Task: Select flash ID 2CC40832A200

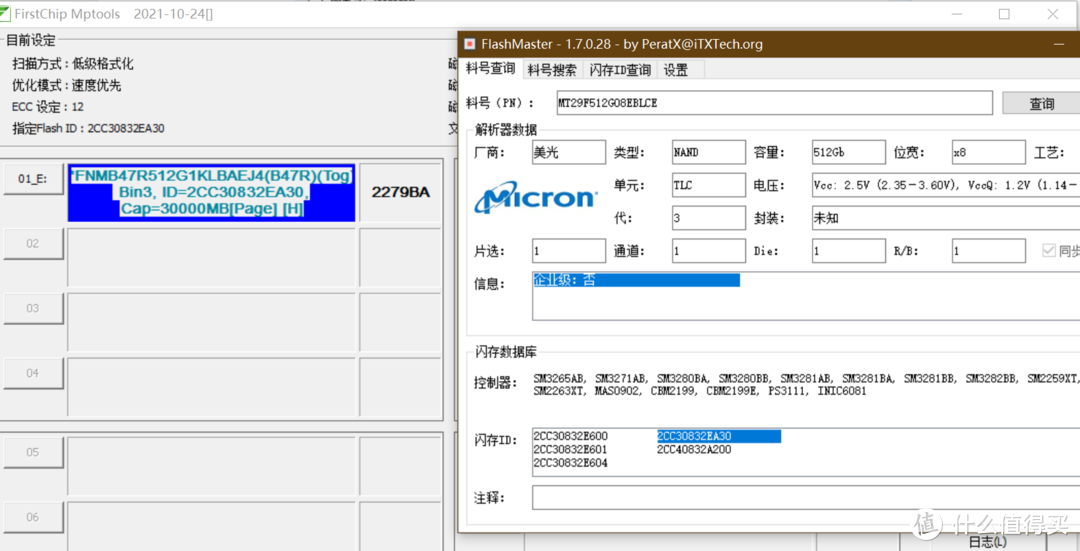Action: [694, 450]
